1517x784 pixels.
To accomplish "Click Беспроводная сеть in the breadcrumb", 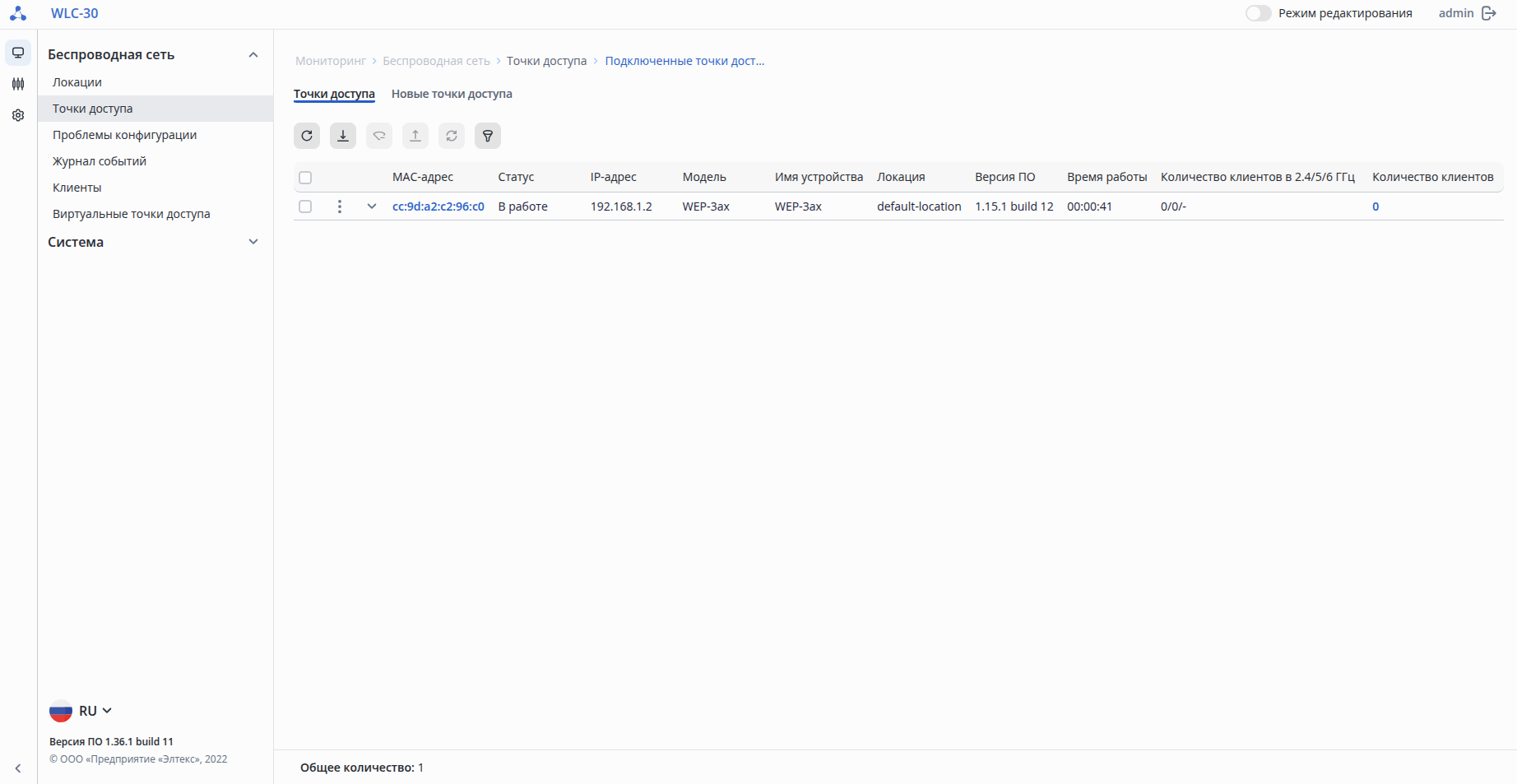I will click(436, 61).
